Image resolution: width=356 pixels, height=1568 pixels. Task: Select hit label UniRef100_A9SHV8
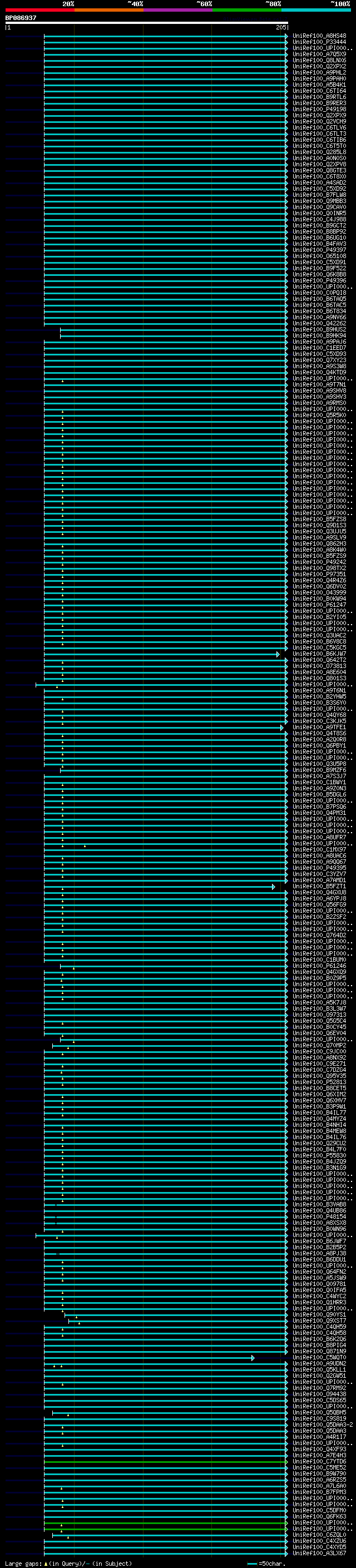coord(319,391)
